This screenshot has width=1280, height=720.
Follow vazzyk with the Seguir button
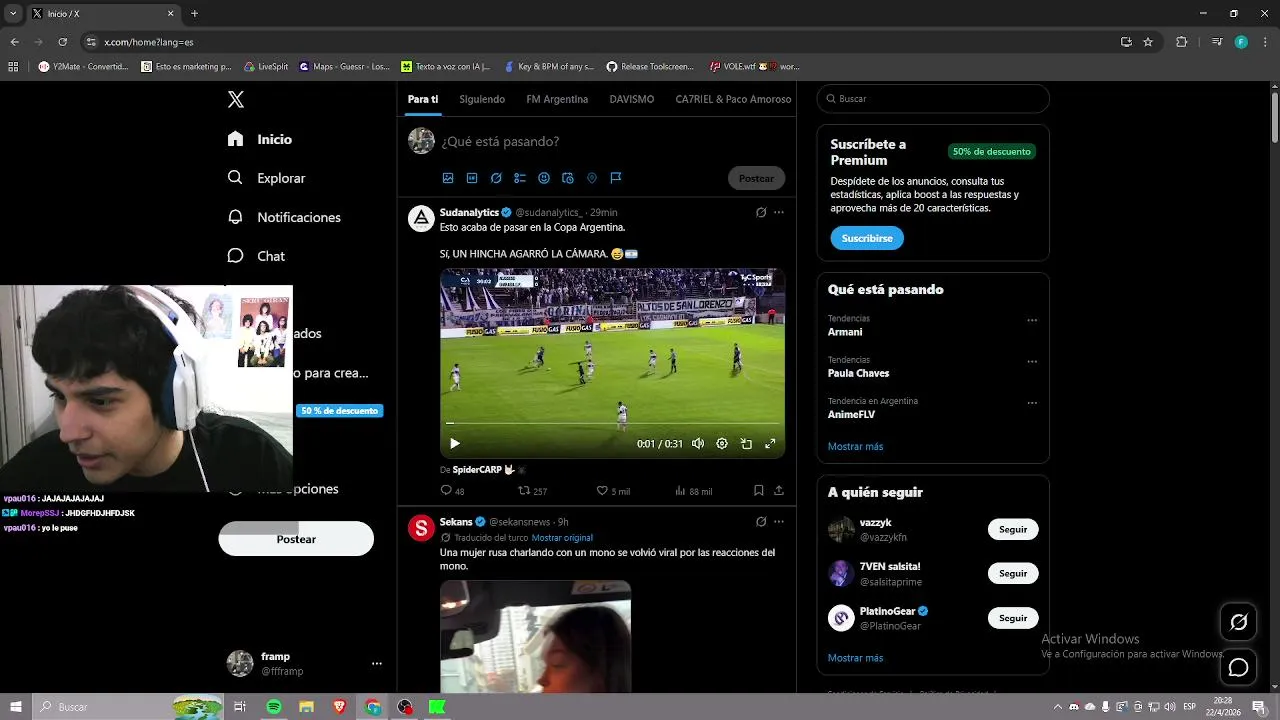click(1013, 529)
